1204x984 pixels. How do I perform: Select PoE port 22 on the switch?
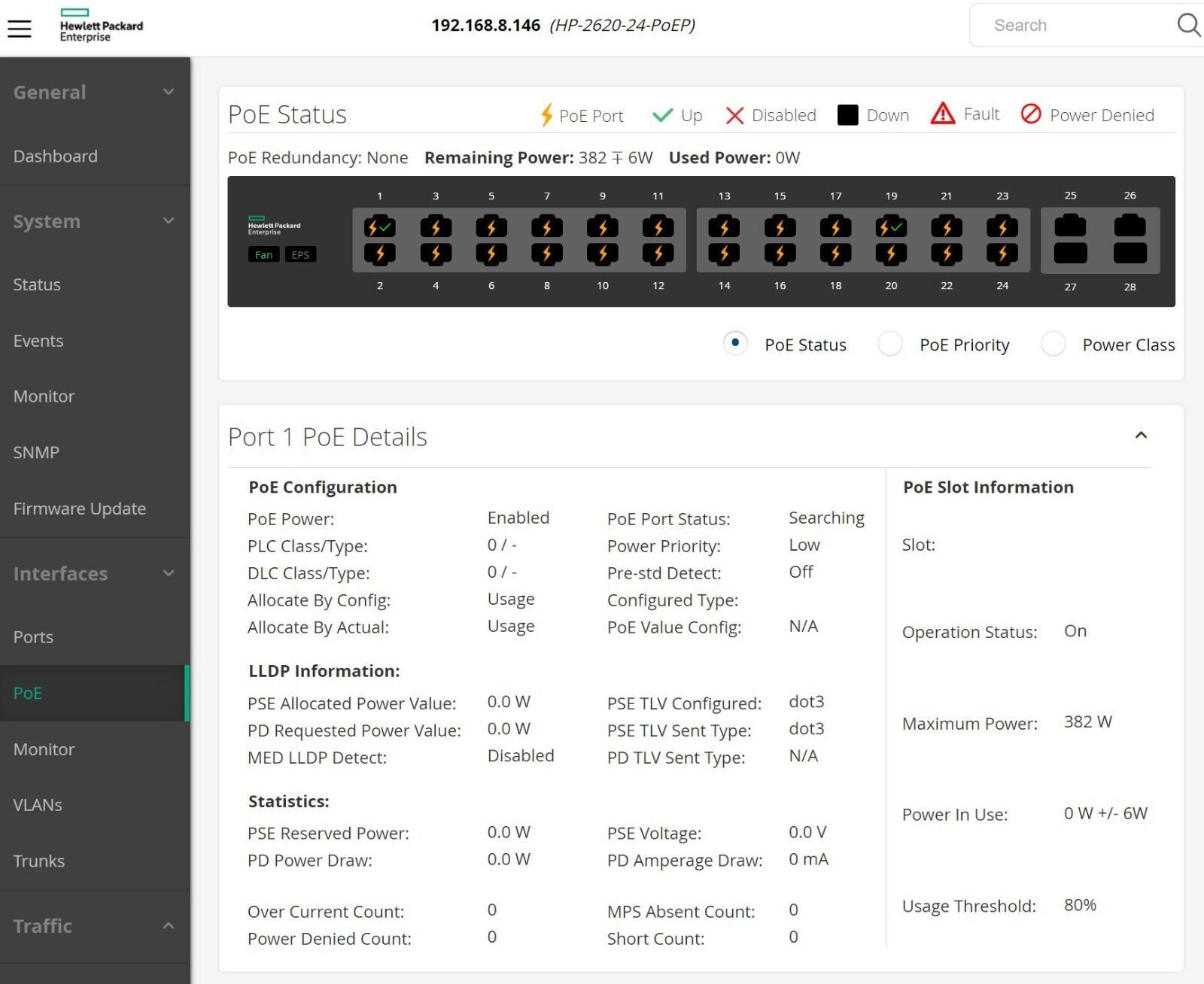947,254
